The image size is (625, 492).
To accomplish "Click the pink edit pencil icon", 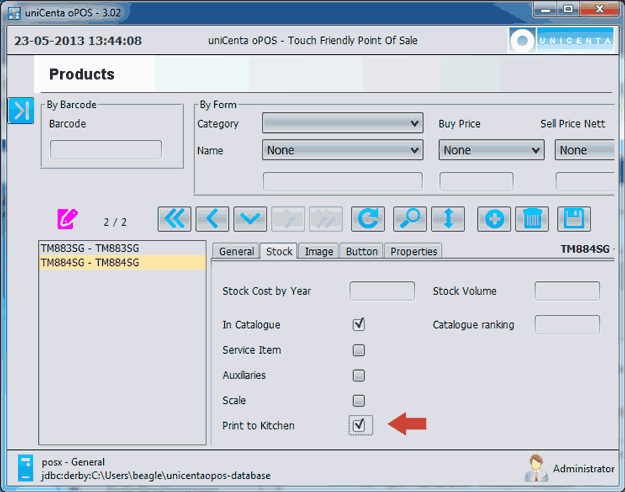I will [68, 218].
